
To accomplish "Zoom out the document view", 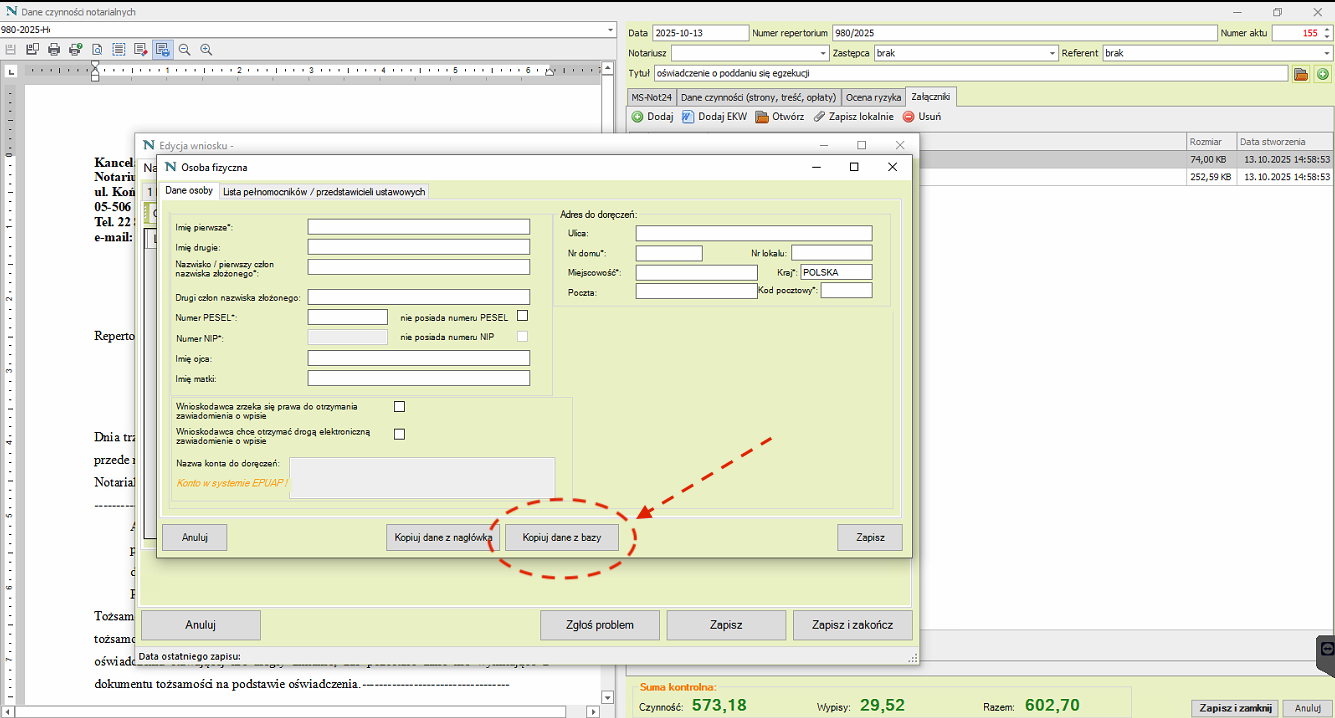I will (185, 49).
